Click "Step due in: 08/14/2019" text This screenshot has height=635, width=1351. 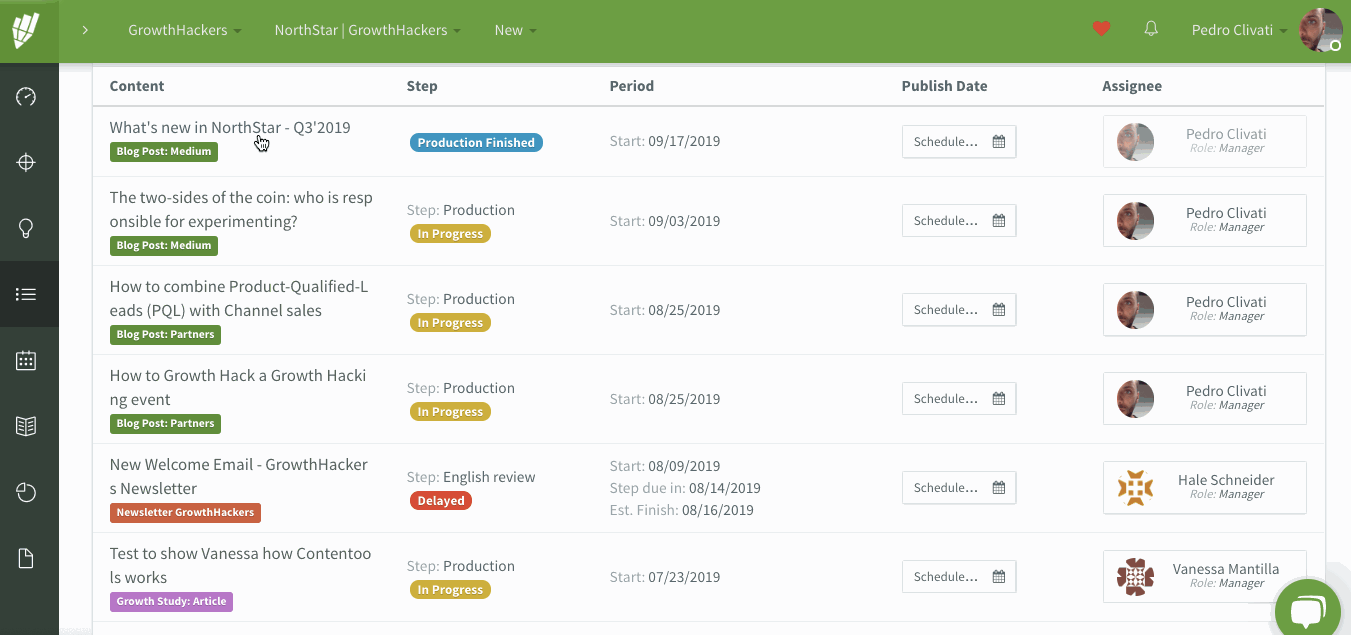coord(685,489)
